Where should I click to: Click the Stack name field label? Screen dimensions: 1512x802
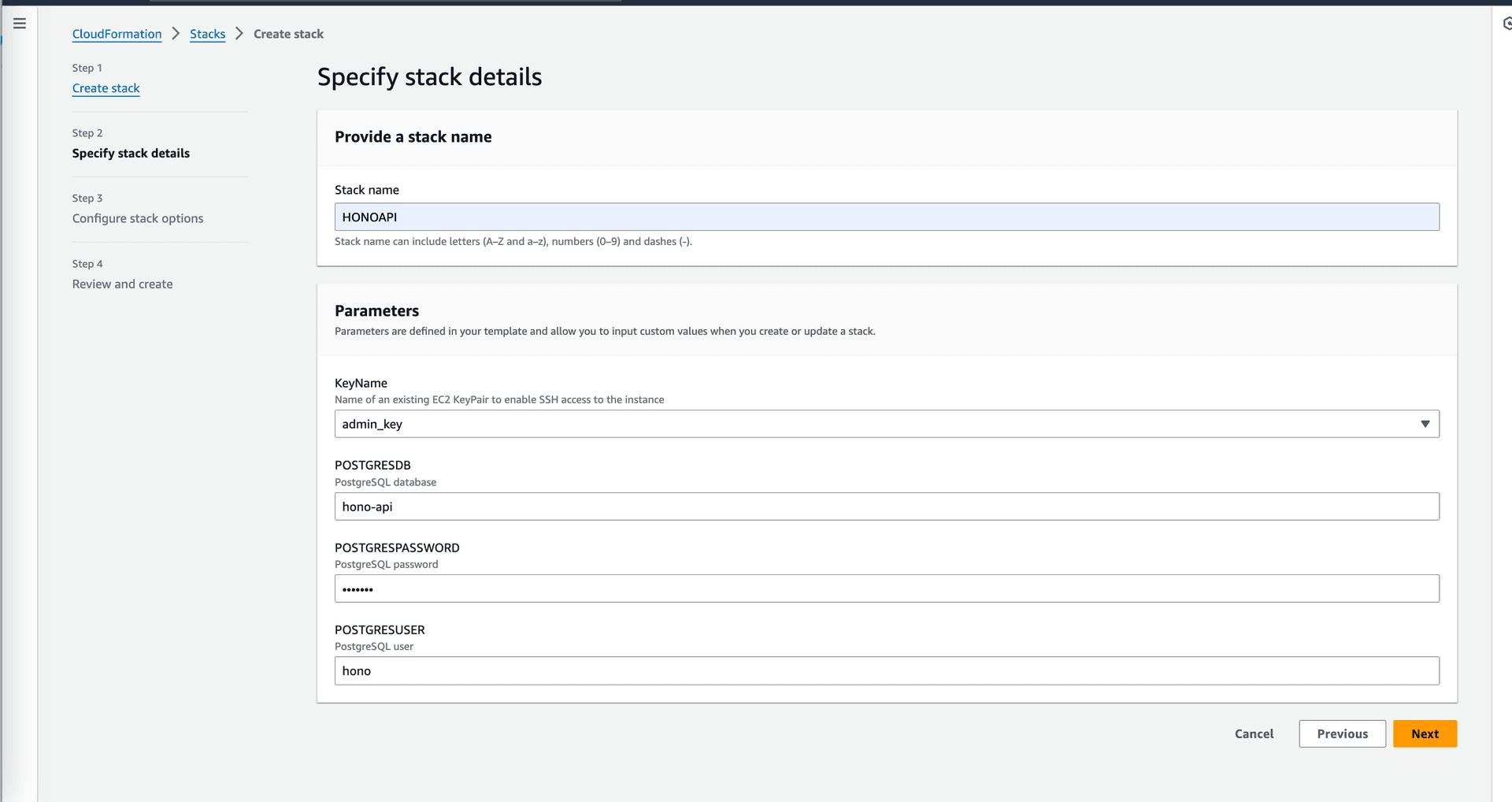click(x=367, y=190)
